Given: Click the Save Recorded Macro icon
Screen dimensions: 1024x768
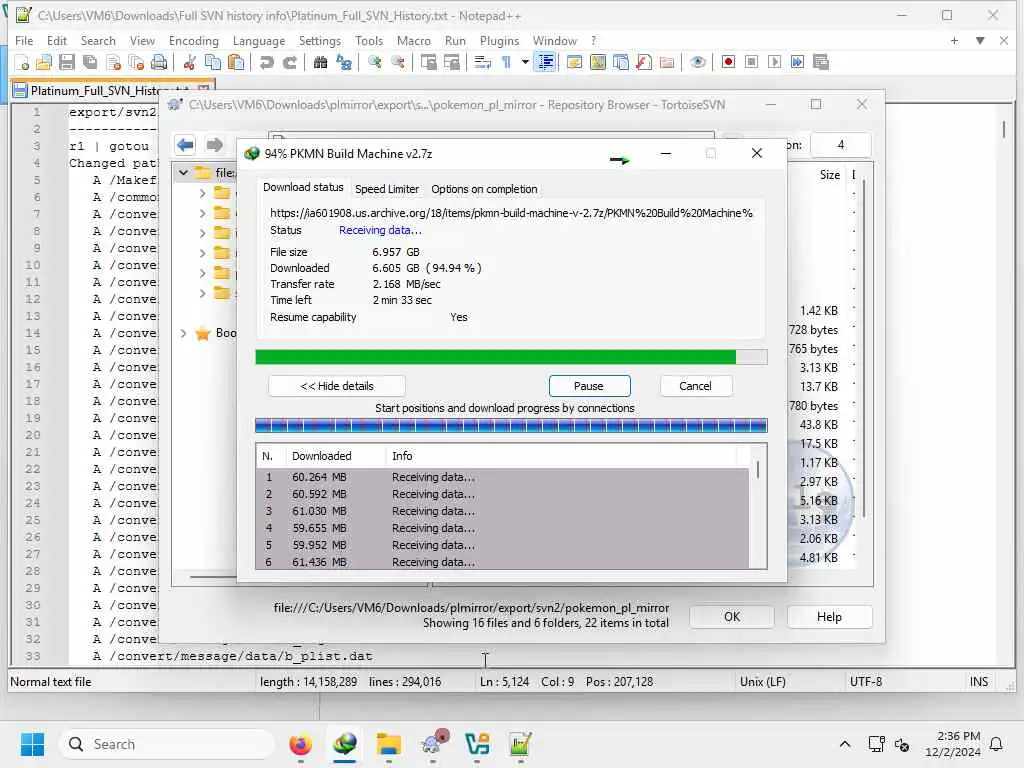Looking at the screenshot, I should 821,63.
